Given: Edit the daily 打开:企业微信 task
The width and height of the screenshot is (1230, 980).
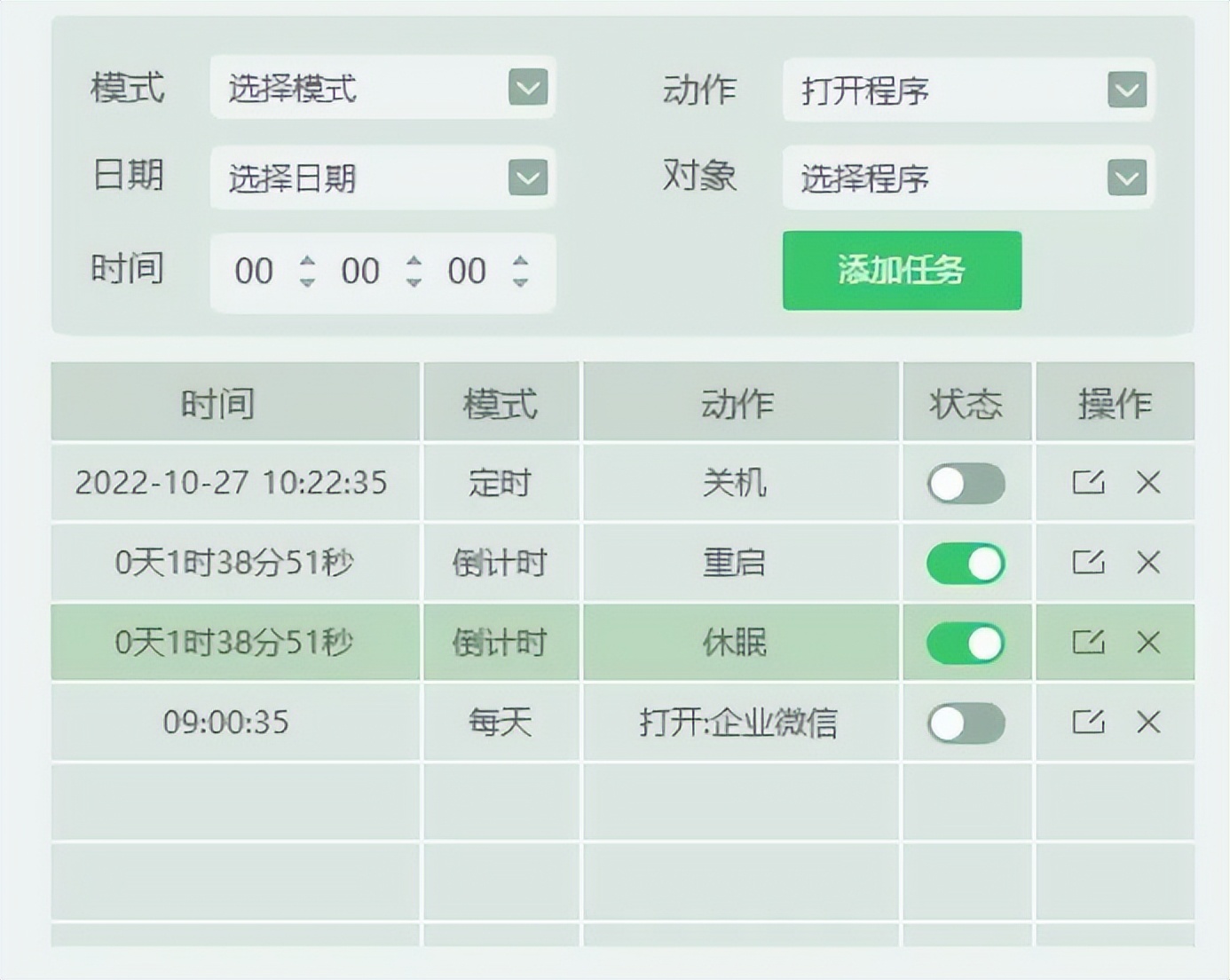Looking at the screenshot, I should (x=1089, y=723).
